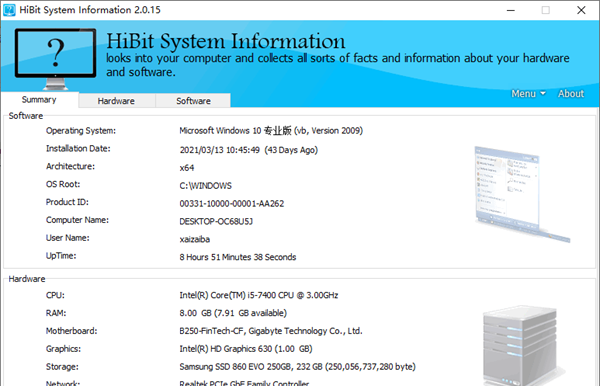Click the HiBit app icon in title bar
The width and height of the screenshot is (600, 386).
[9, 10]
